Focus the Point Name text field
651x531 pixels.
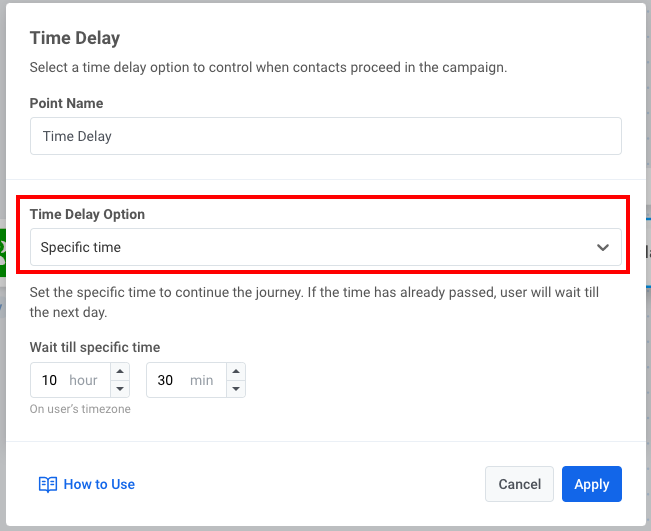pyautogui.click(x=326, y=136)
